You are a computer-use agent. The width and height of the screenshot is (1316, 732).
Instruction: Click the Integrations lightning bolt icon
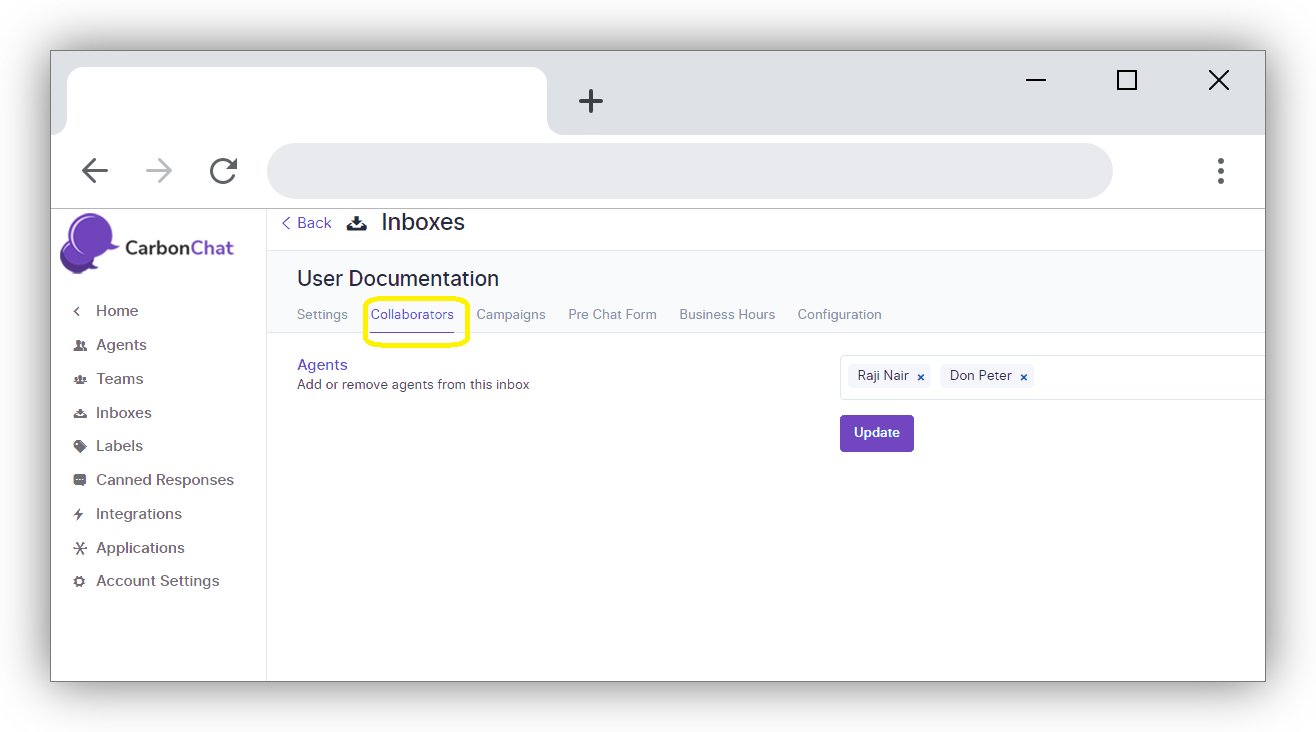[79, 514]
